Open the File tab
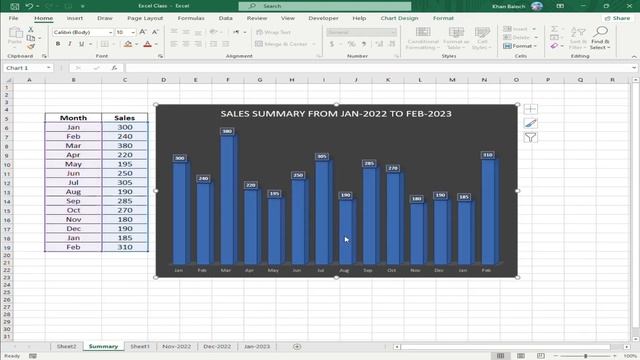The image size is (640, 360). (x=13, y=18)
